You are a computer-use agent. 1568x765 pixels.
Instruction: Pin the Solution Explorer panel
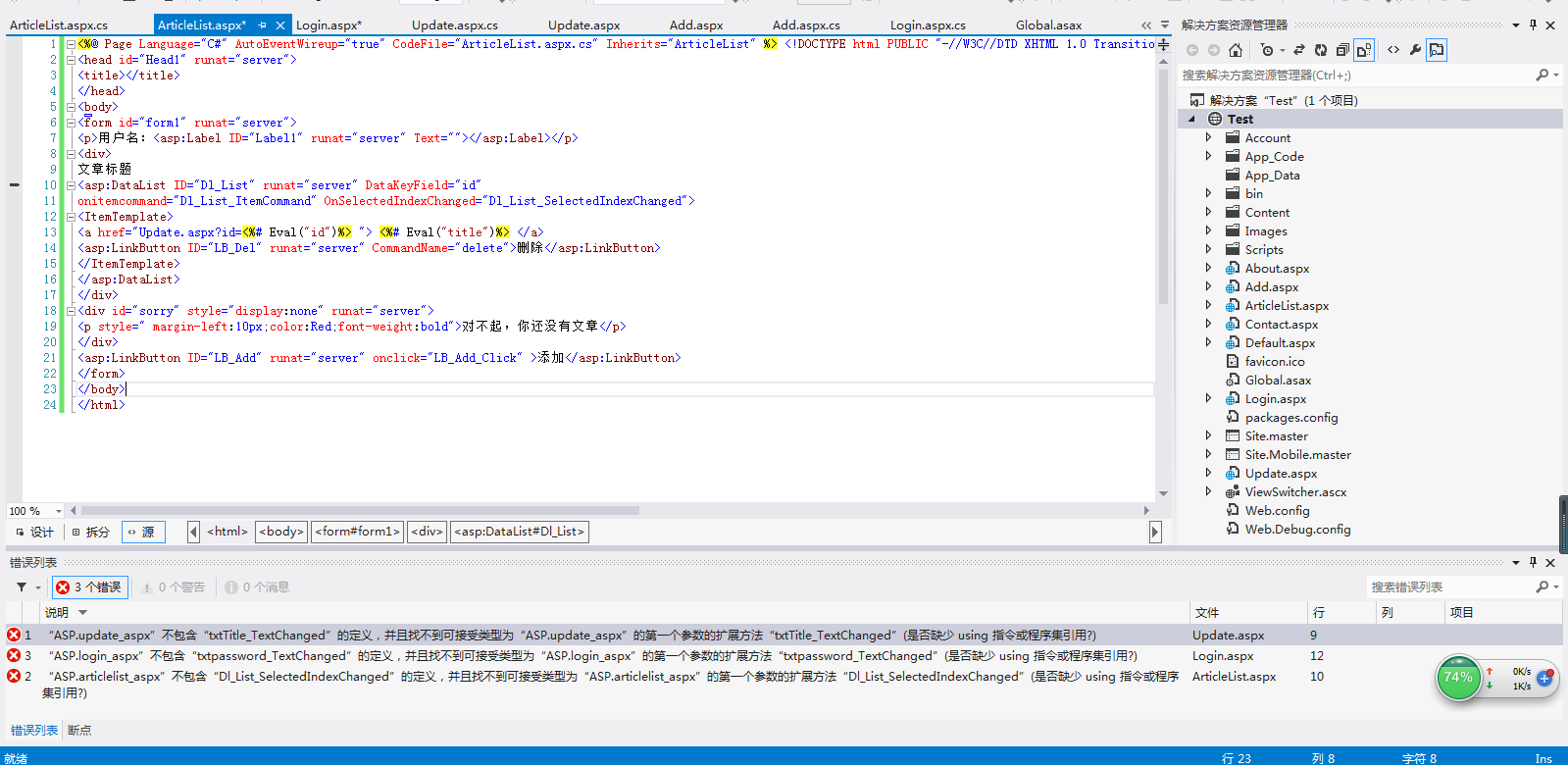coord(1533,25)
